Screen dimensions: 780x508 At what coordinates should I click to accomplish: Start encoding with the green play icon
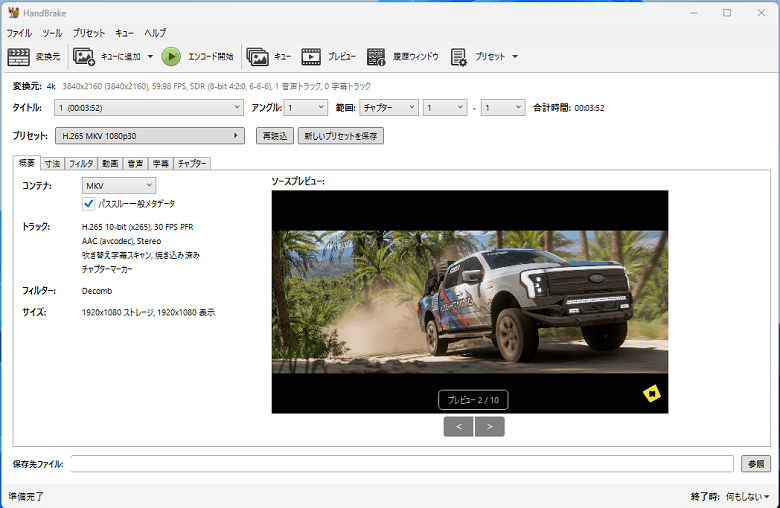pos(171,57)
